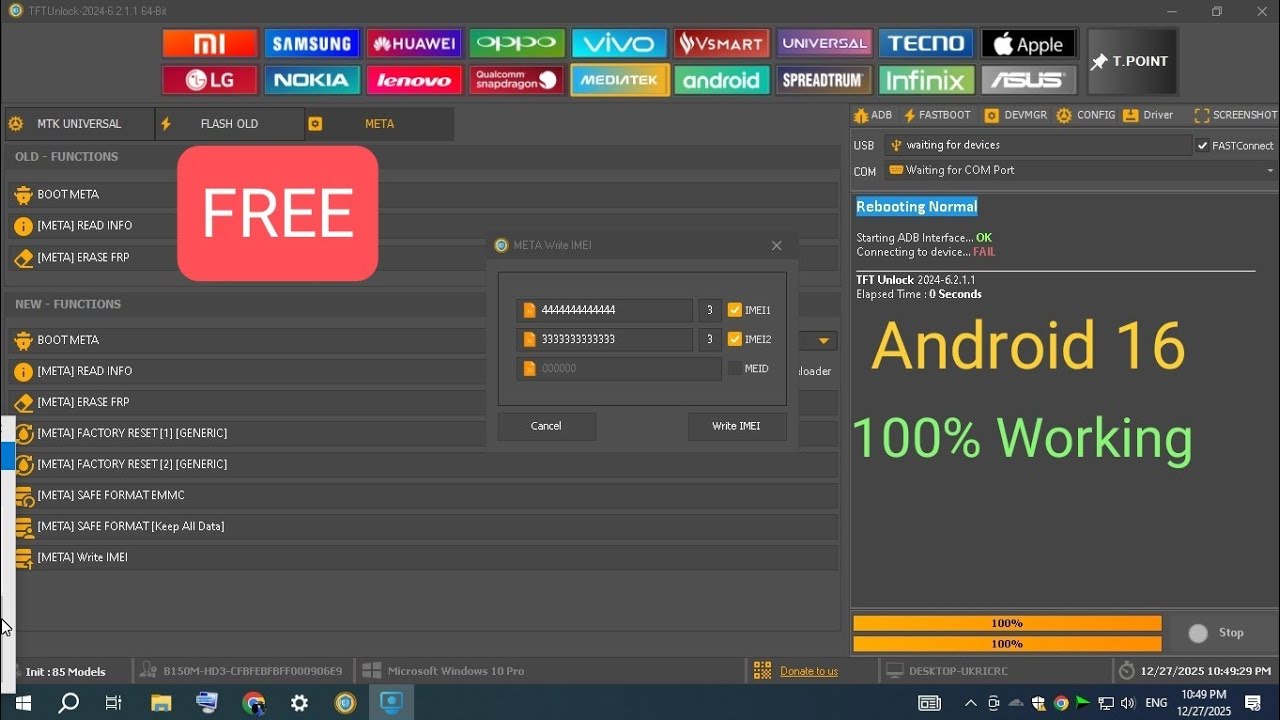Click the lower 100% progress bar
Image resolution: width=1280 pixels, height=720 pixels.
pos(1007,644)
